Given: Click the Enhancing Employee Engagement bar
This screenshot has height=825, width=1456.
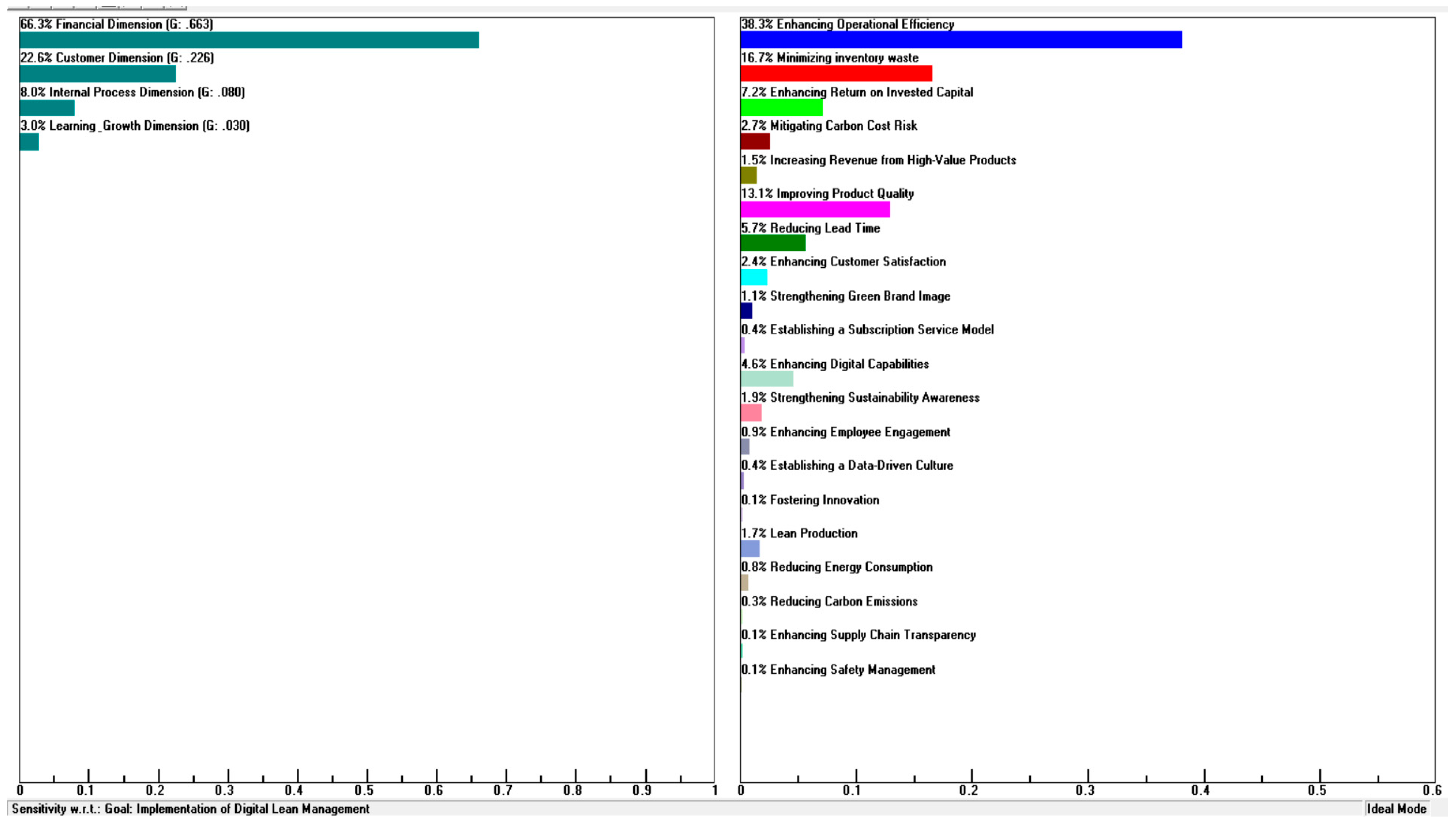Looking at the screenshot, I should click(x=745, y=447).
